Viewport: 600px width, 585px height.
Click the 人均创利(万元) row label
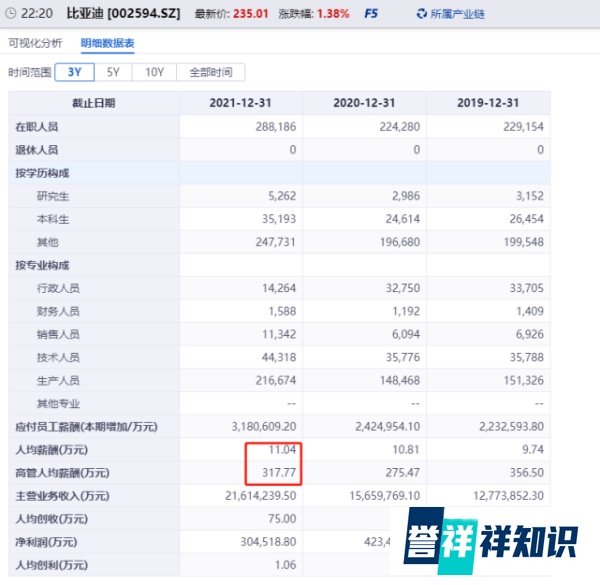[52, 565]
